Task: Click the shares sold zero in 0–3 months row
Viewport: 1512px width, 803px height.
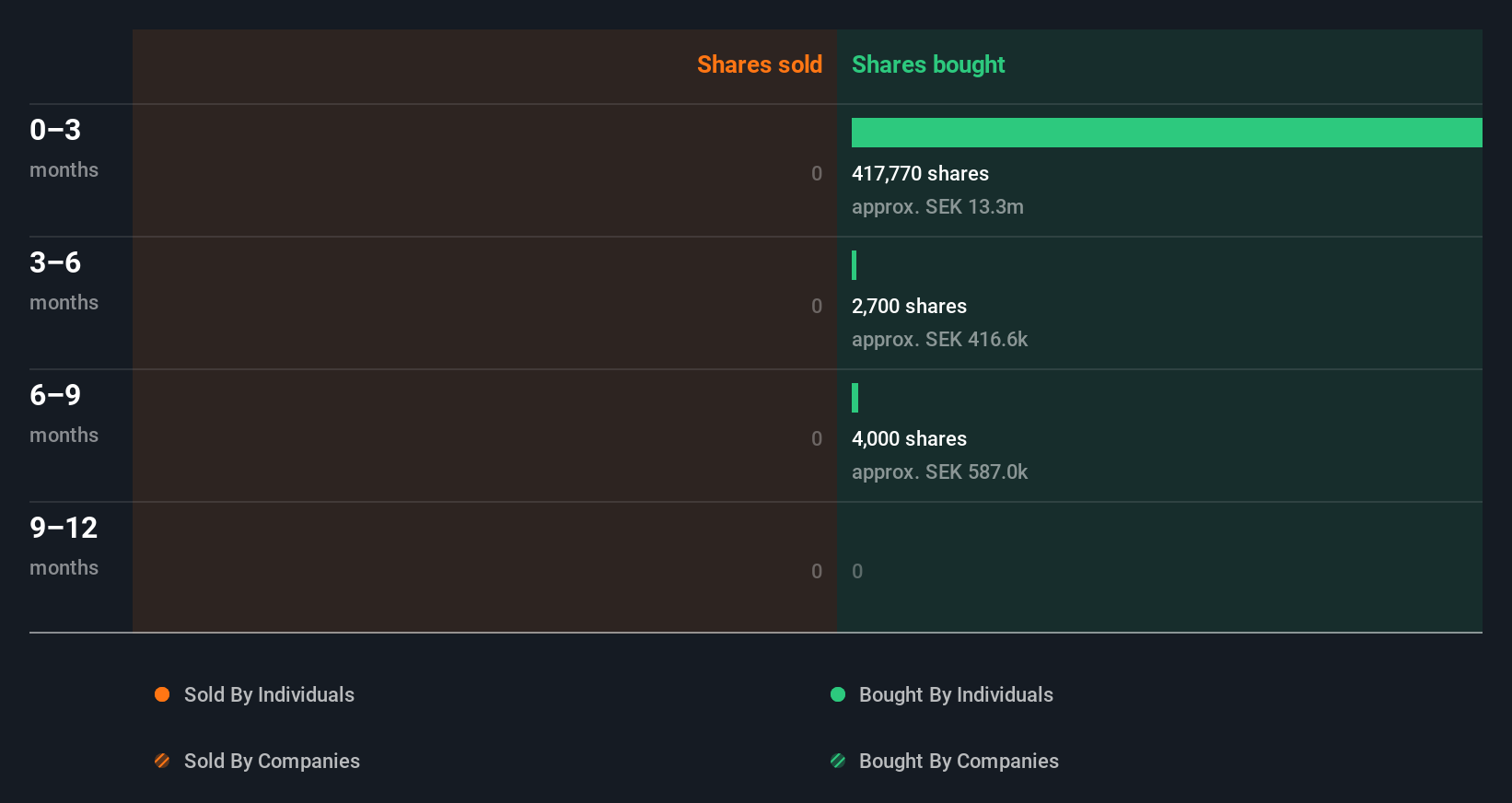Action: (x=817, y=173)
